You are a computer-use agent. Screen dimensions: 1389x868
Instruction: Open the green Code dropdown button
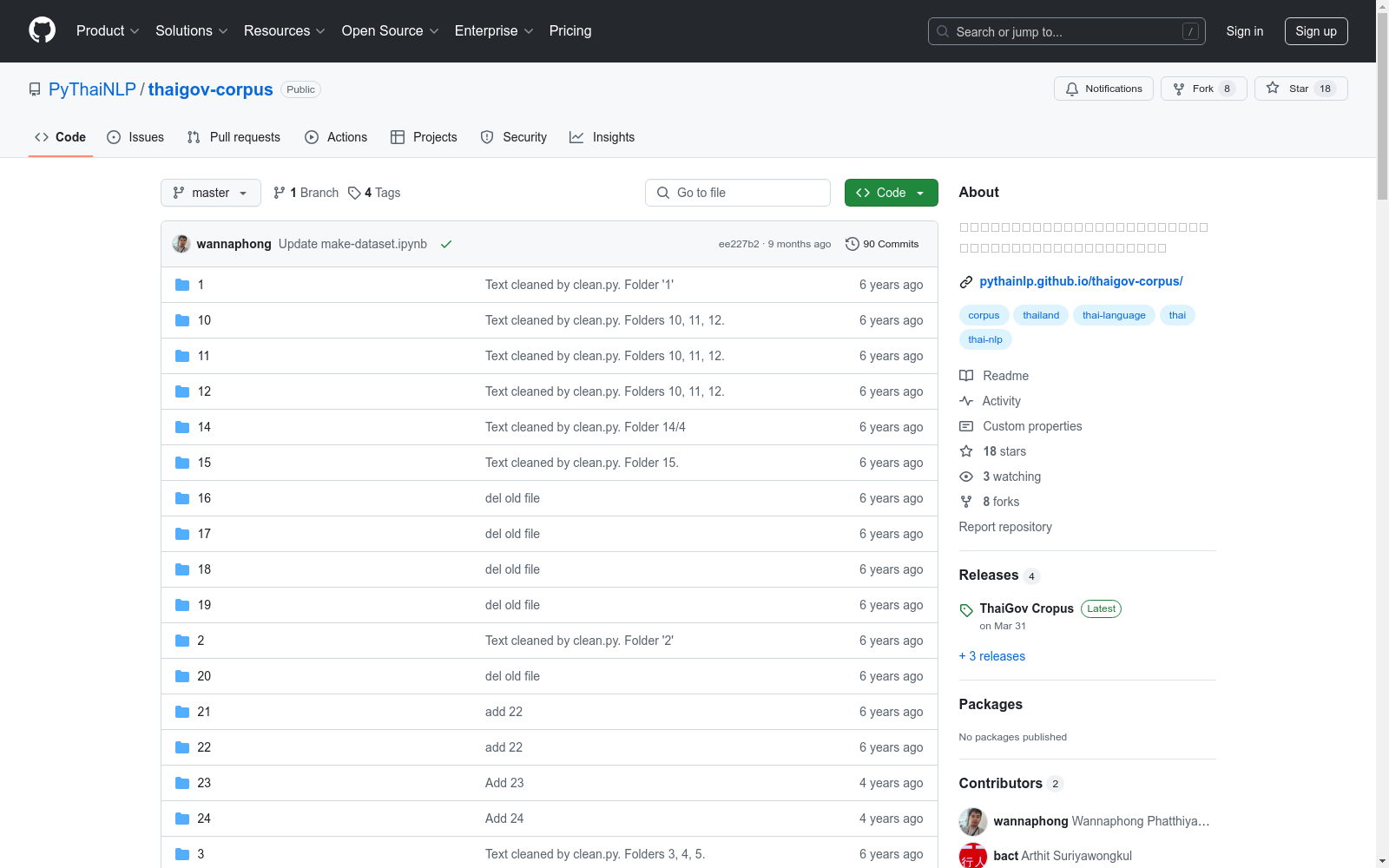892,193
